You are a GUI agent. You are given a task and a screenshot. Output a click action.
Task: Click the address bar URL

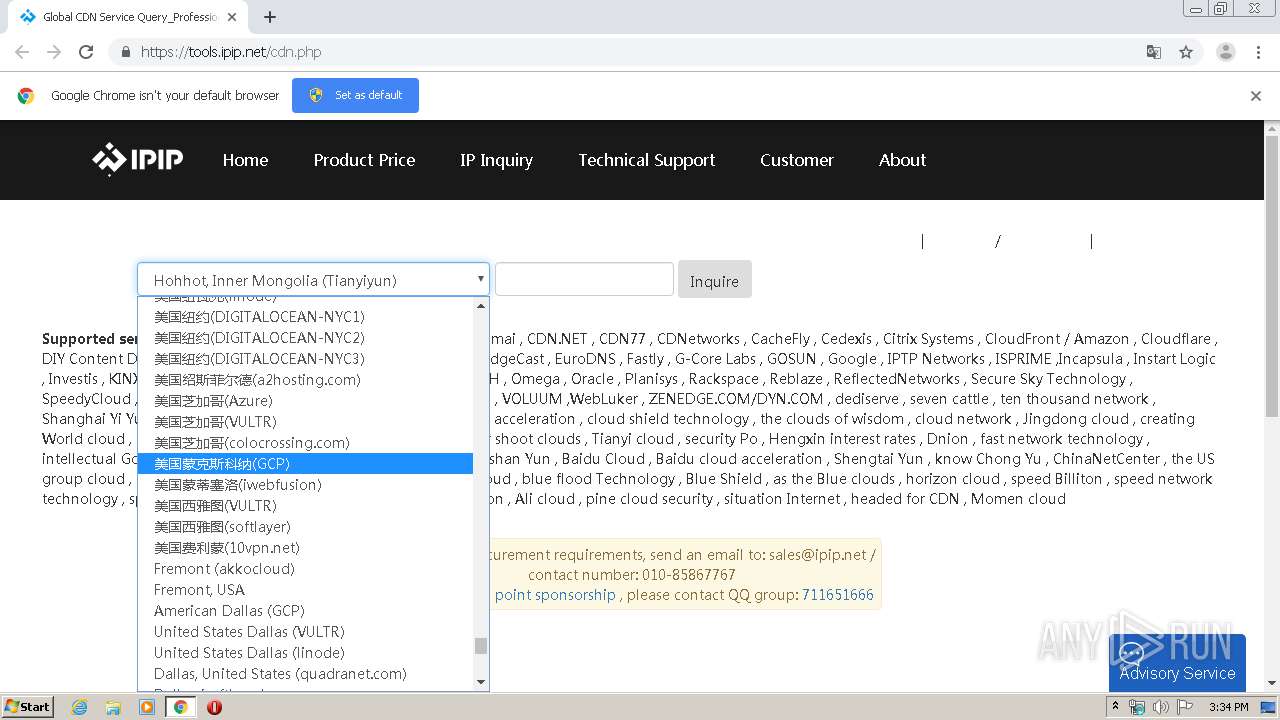coord(231,52)
